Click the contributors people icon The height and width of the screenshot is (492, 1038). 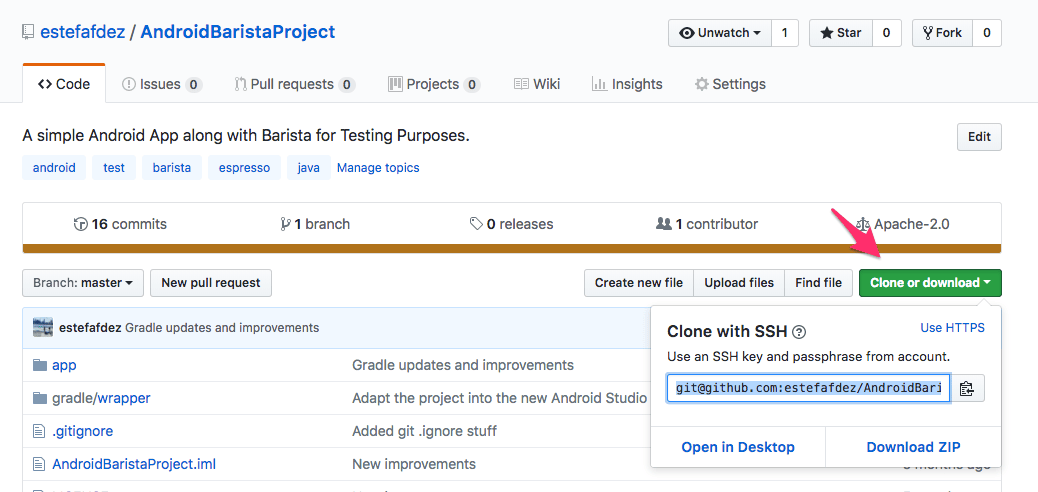point(663,224)
